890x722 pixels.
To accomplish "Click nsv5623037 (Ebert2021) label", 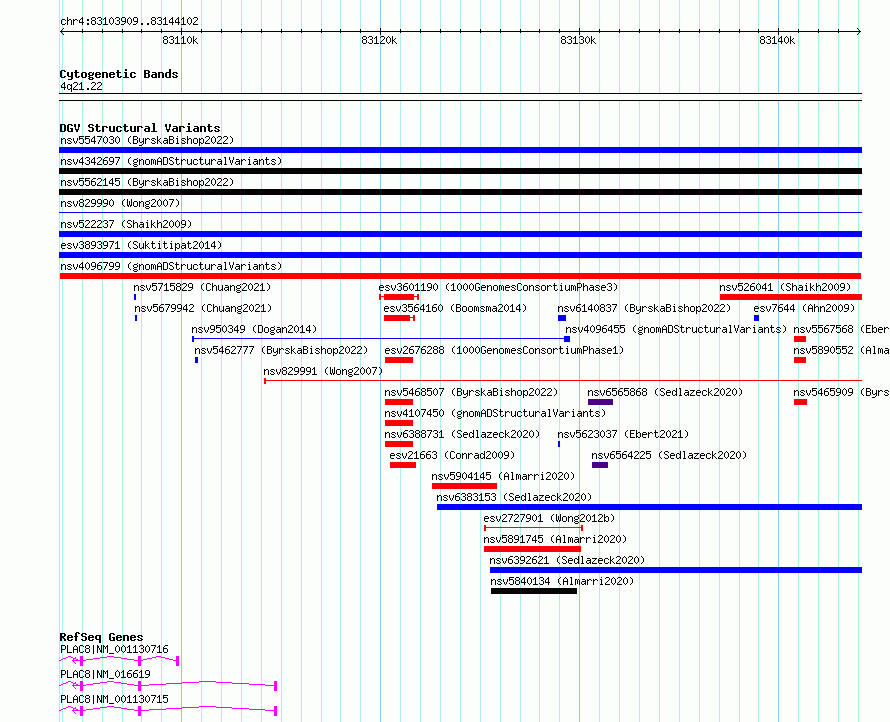I will [624, 434].
